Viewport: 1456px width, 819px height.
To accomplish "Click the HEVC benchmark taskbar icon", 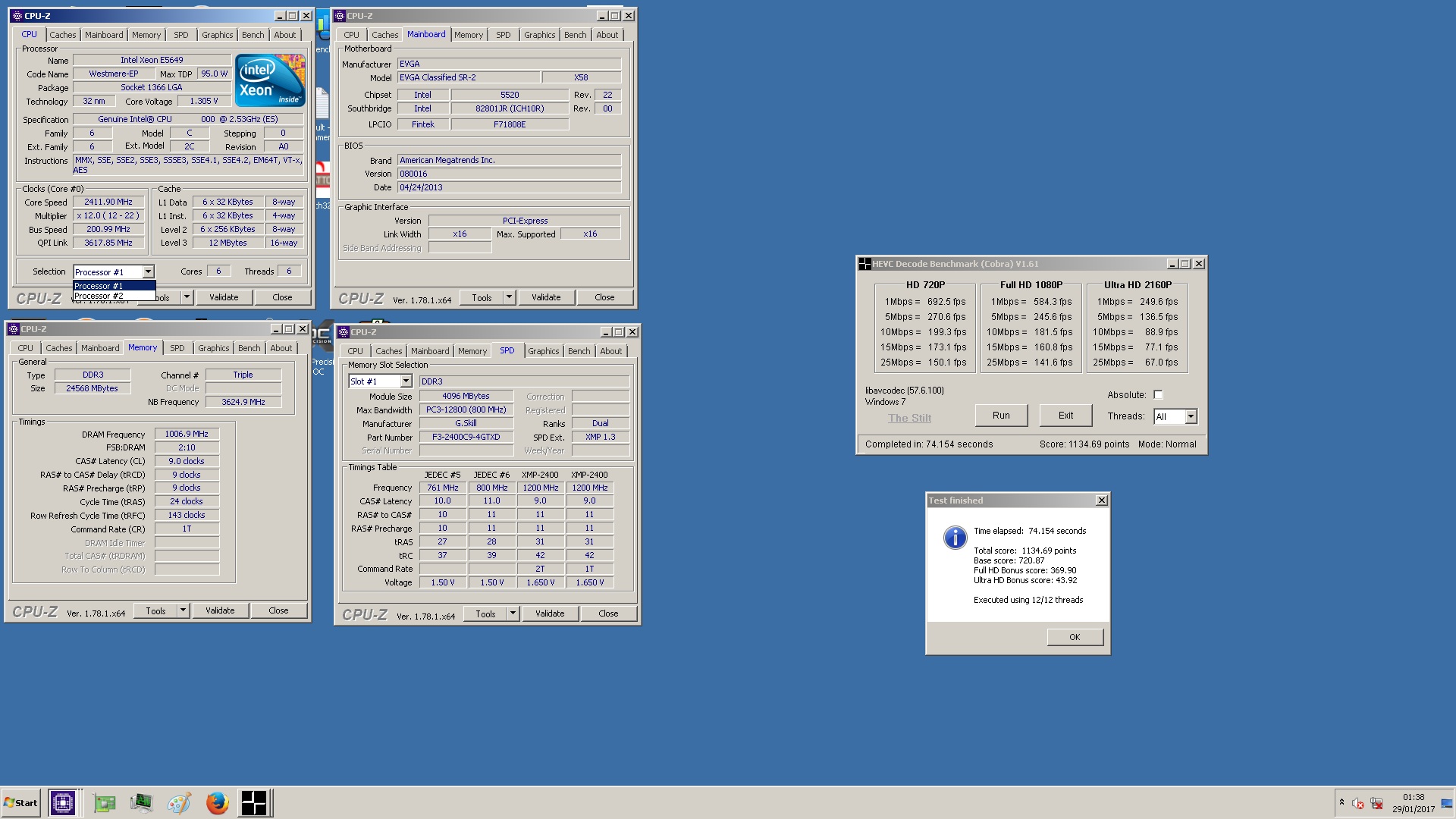I will click(x=254, y=802).
